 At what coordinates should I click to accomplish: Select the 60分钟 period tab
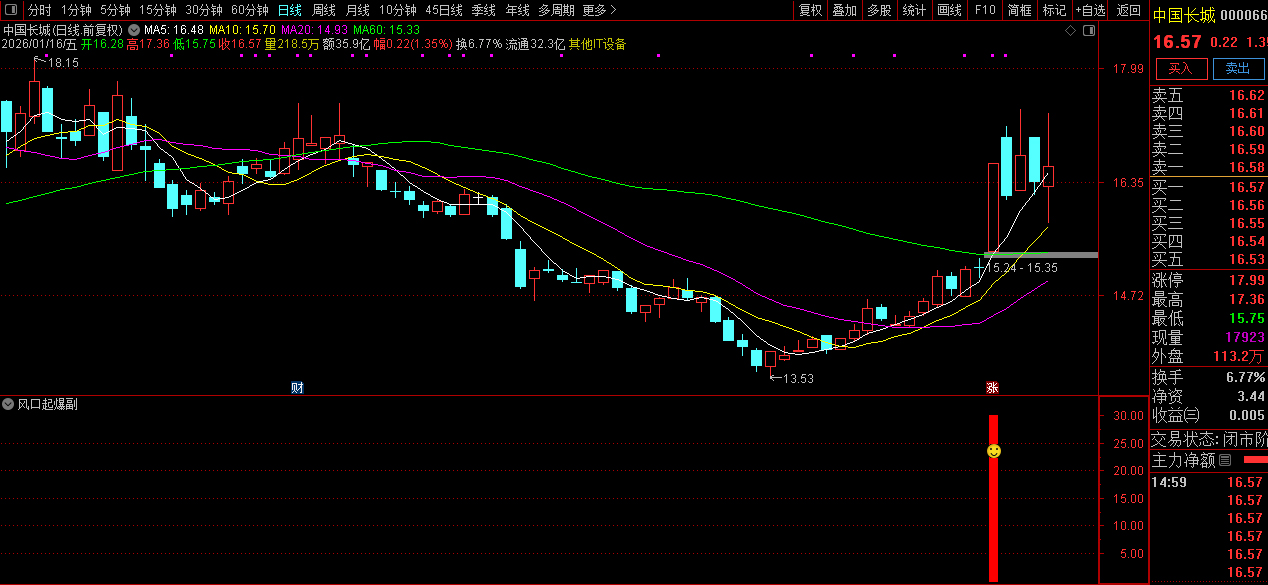click(249, 10)
